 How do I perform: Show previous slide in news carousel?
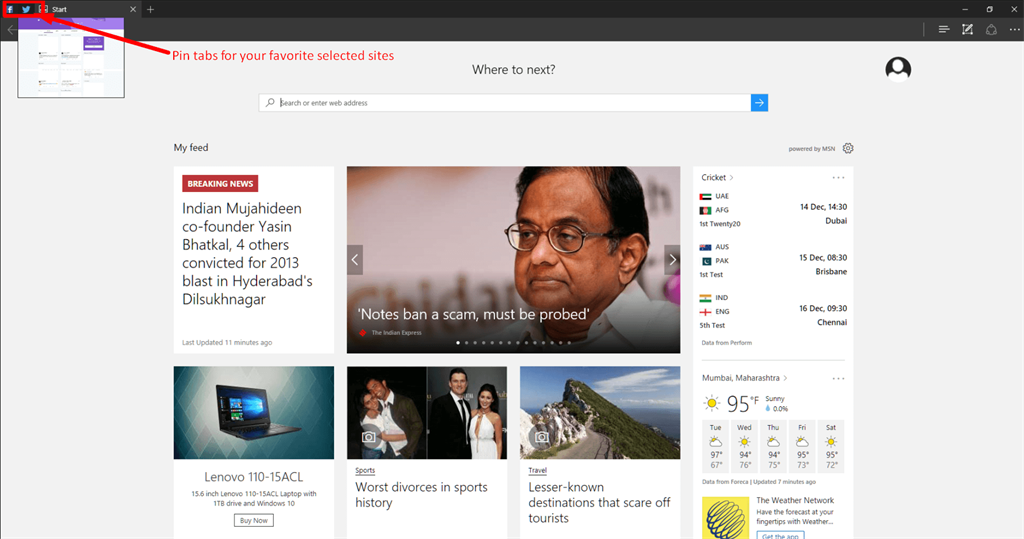pos(355,260)
